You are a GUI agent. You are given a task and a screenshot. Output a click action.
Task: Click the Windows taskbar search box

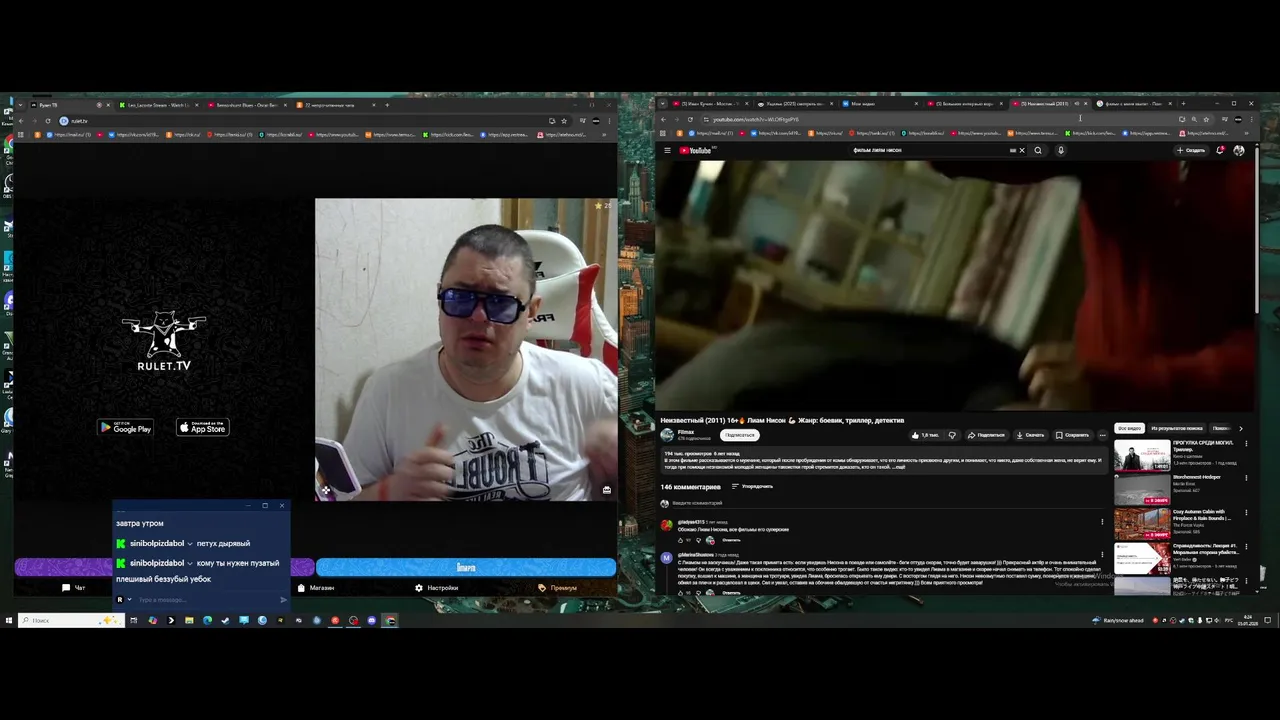70,620
